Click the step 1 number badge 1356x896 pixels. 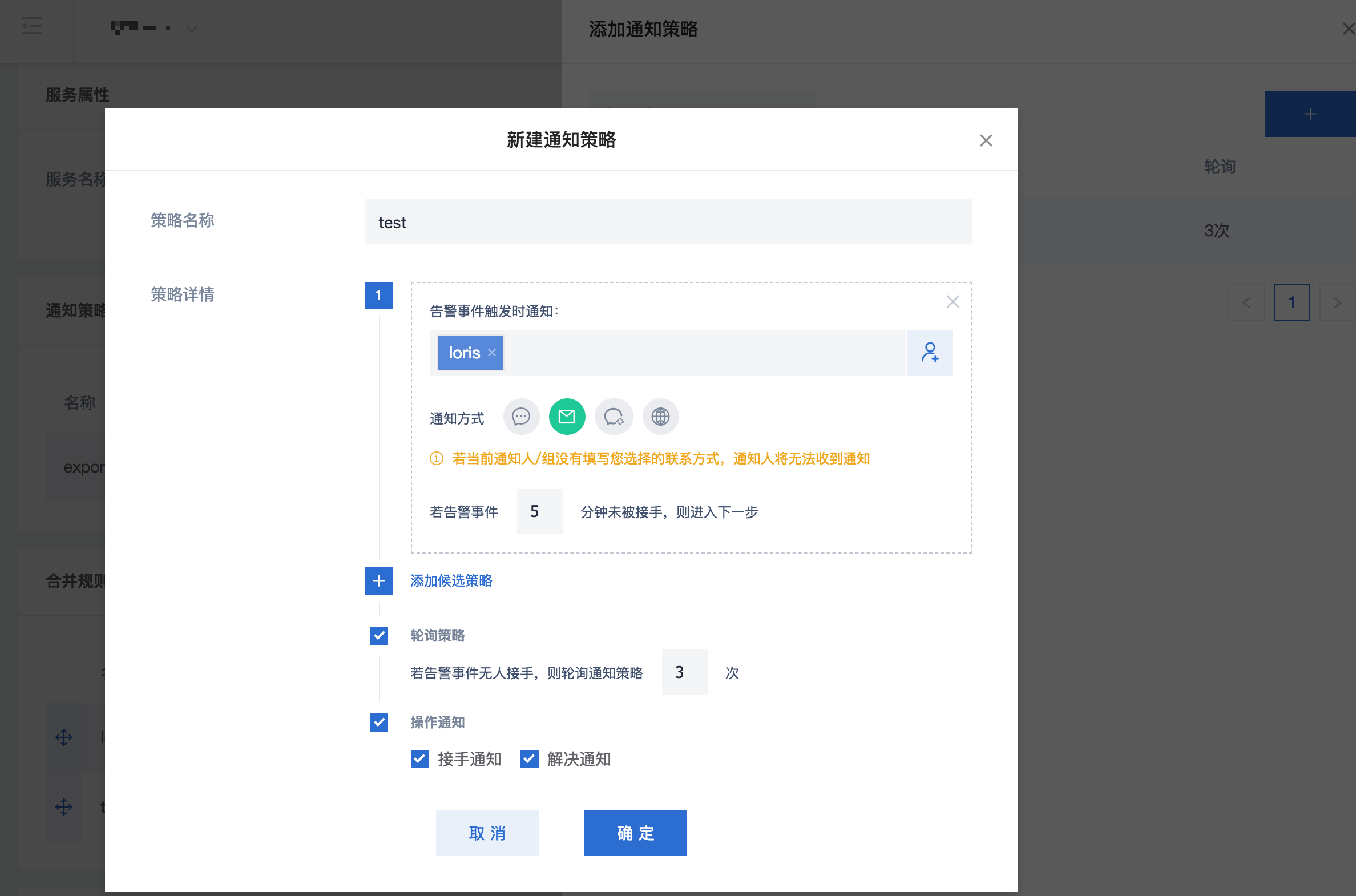point(378,296)
